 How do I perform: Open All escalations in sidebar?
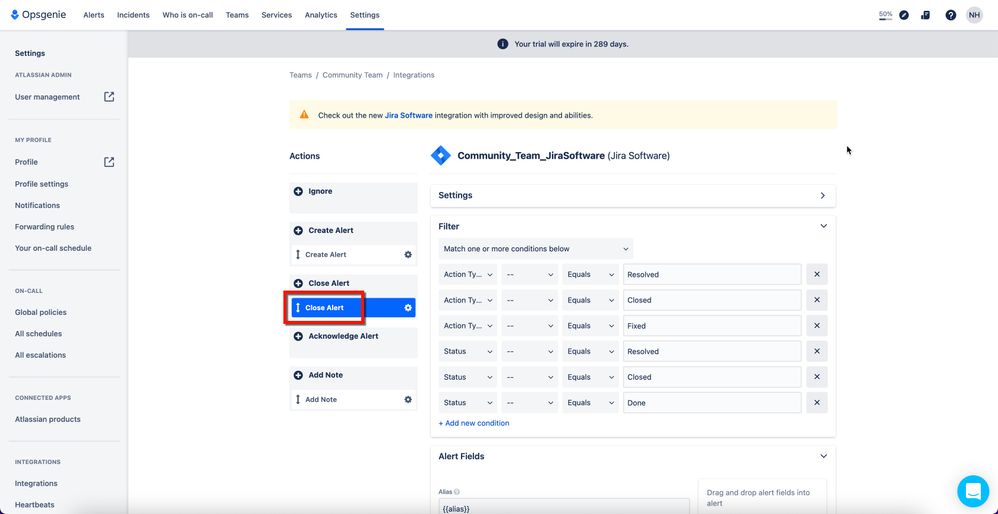[x=40, y=355]
